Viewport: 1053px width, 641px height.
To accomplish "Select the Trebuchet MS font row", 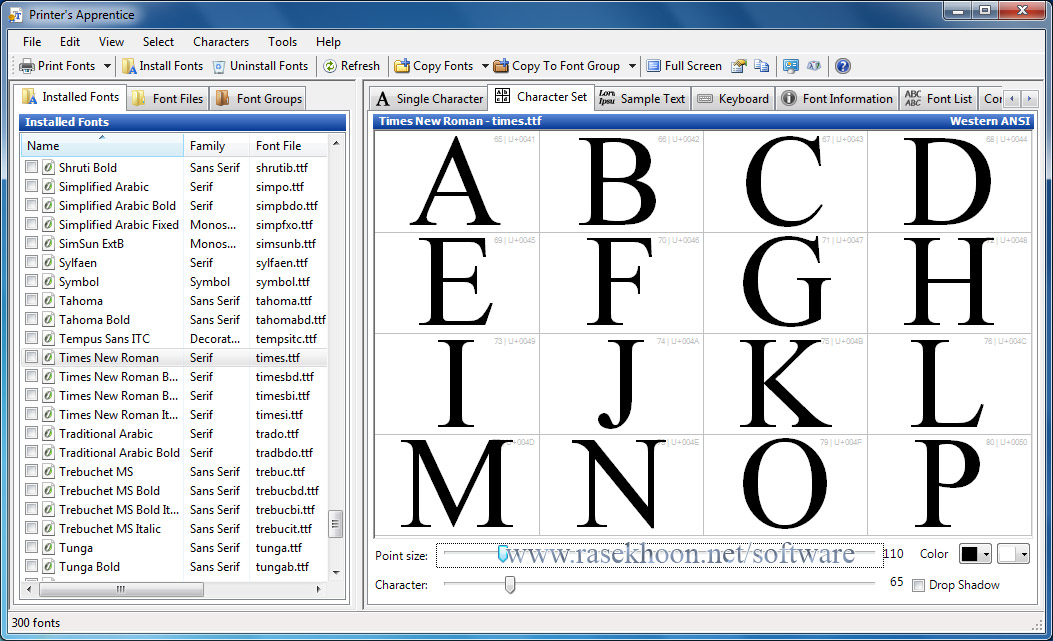I will click(175, 472).
